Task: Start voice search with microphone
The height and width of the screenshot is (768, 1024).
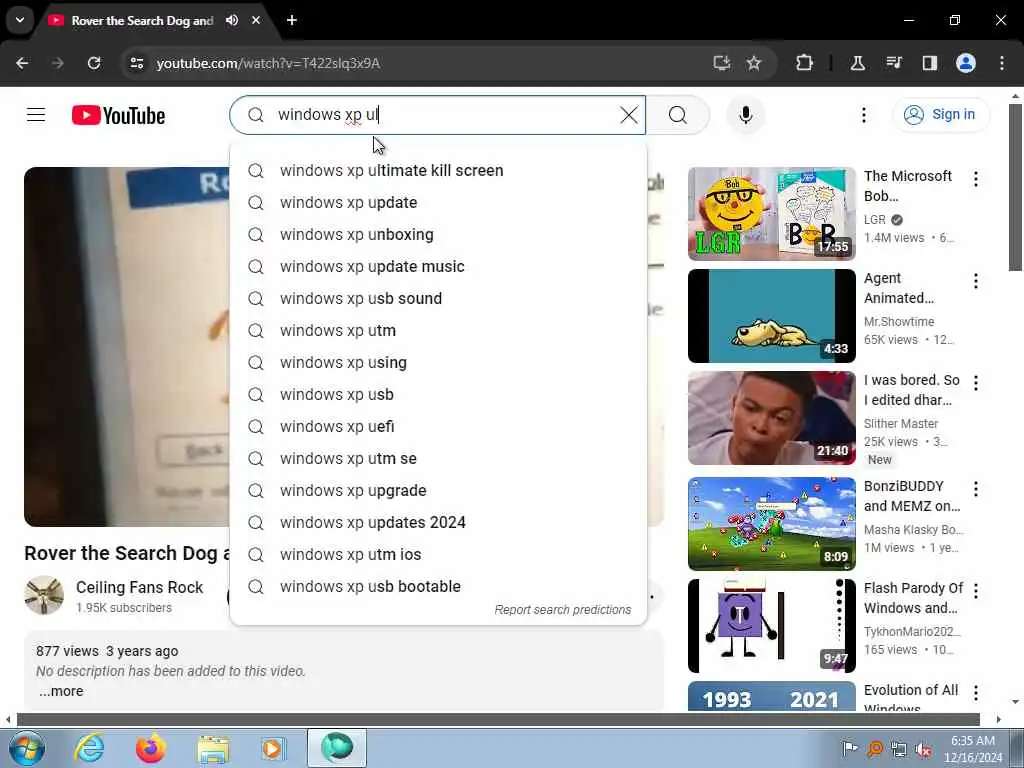Action: pos(745,115)
